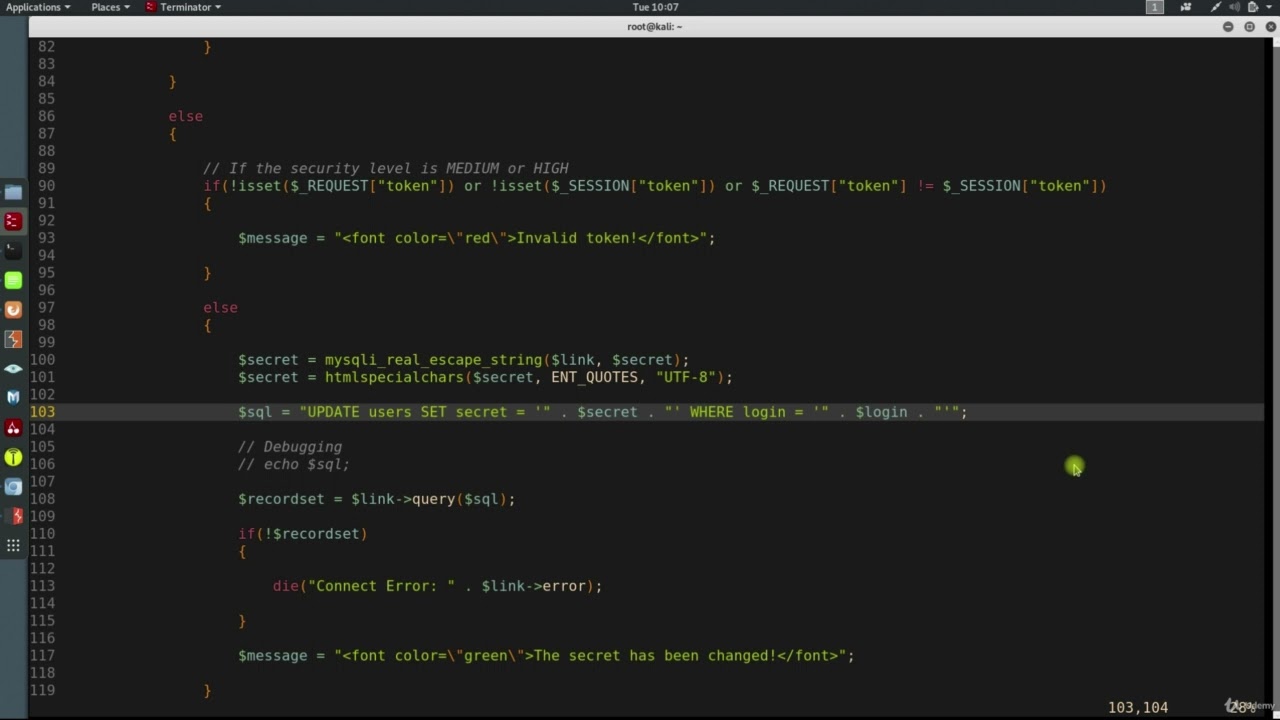1280x720 pixels.
Task: Launch the black terminal icon in the dock
Action: tap(13, 250)
